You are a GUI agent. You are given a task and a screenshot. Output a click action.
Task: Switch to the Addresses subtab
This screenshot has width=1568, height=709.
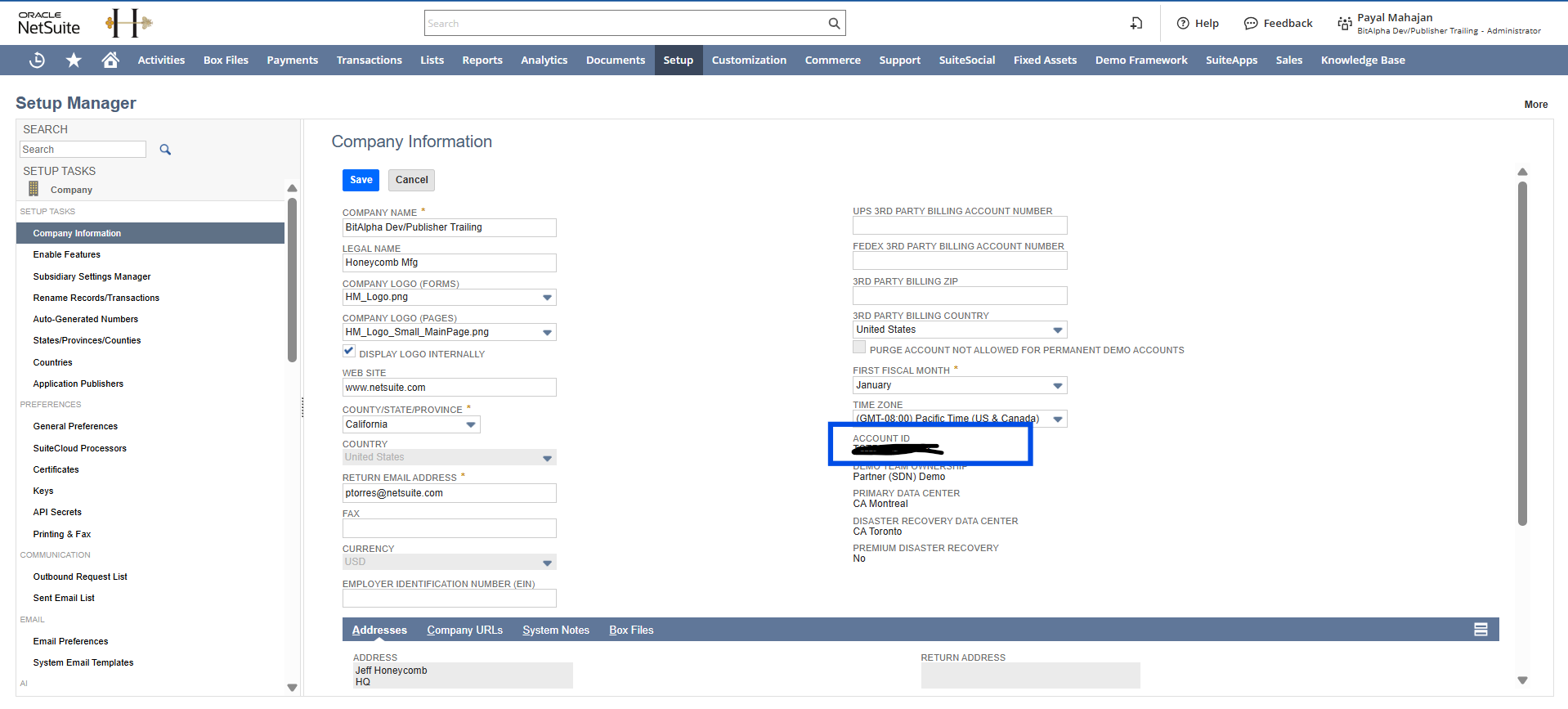point(379,630)
